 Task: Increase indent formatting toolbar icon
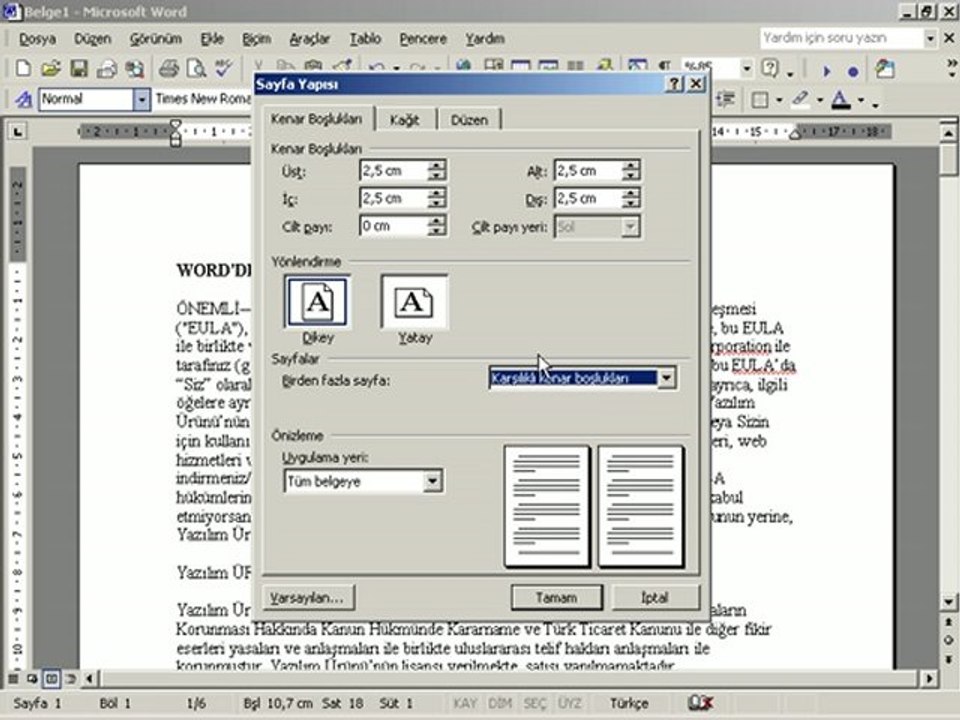726,99
